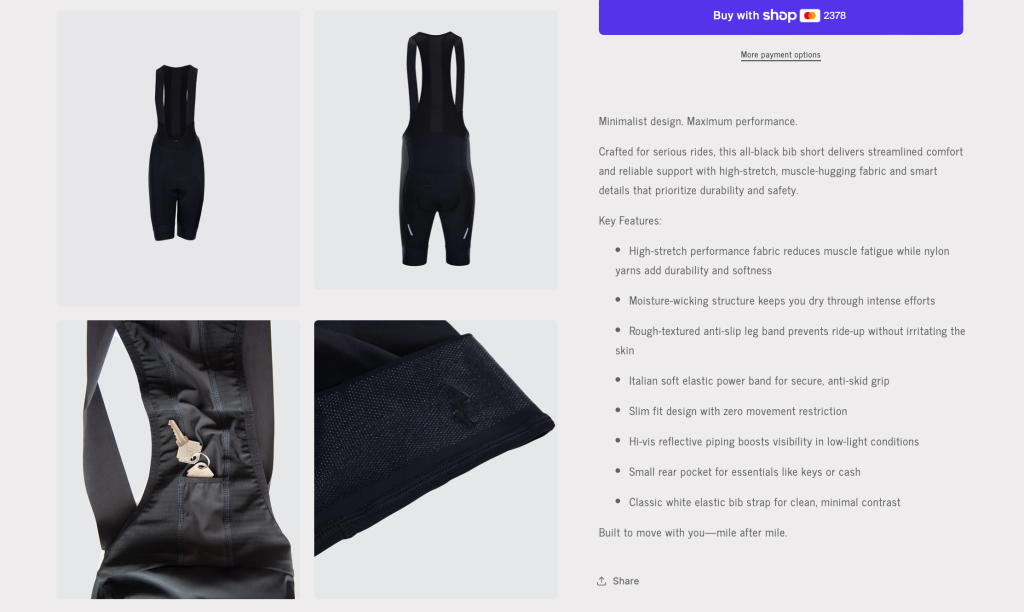Open leg band close-up photo

[x=436, y=459]
